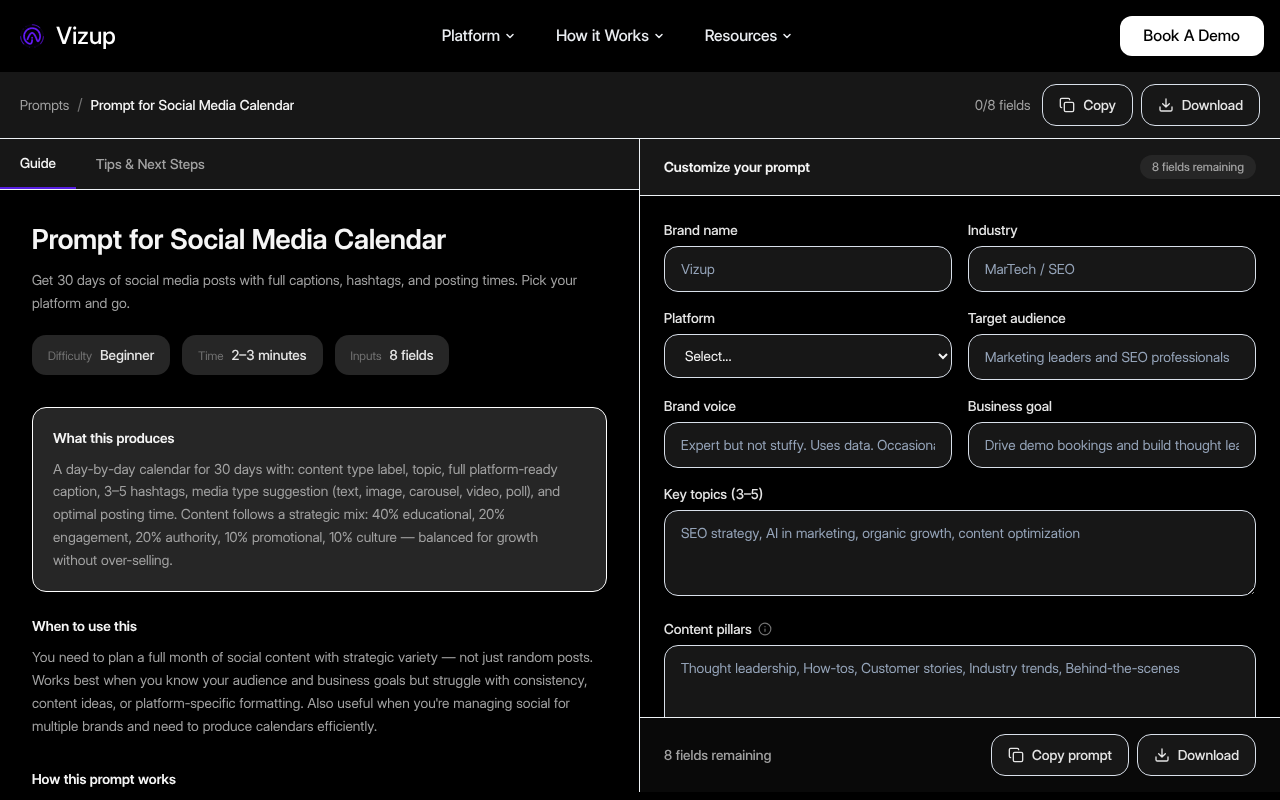Click the info icon next to Content pillars
The width and height of the screenshot is (1280, 800).
tap(765, 629)
